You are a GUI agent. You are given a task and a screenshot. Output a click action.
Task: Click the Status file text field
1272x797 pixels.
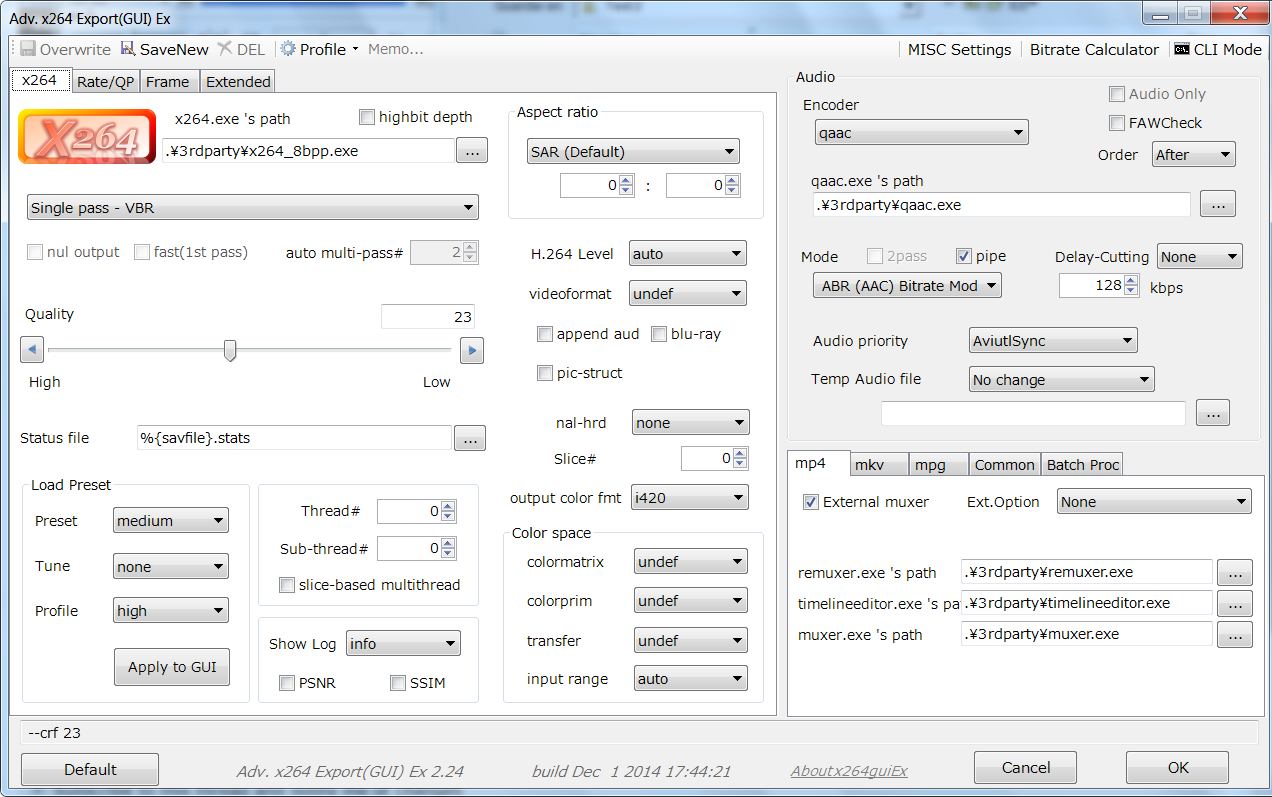click(294, 438)
